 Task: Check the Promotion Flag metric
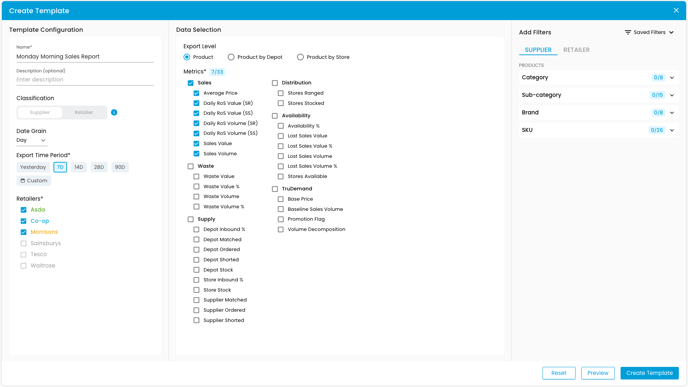(280, 219)
